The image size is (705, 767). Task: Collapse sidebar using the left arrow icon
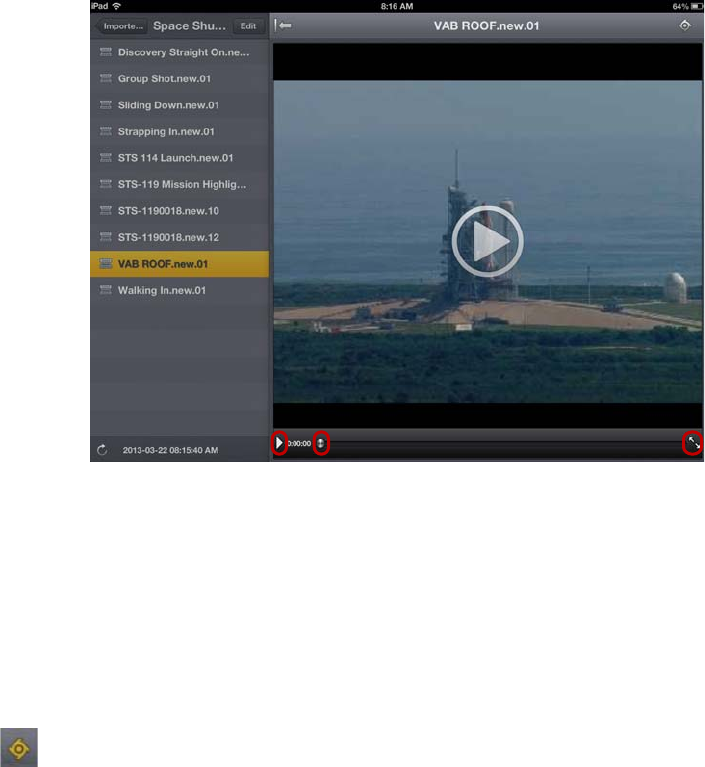[x=283, y=25]
